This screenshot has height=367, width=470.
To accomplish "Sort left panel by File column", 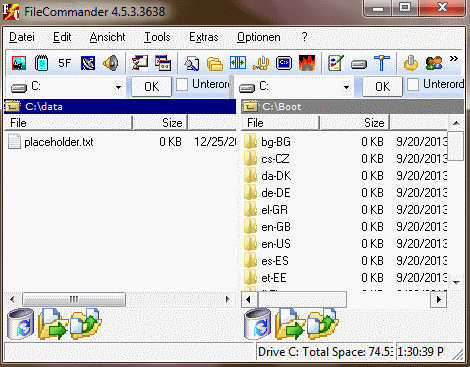I will click(68, 123).
